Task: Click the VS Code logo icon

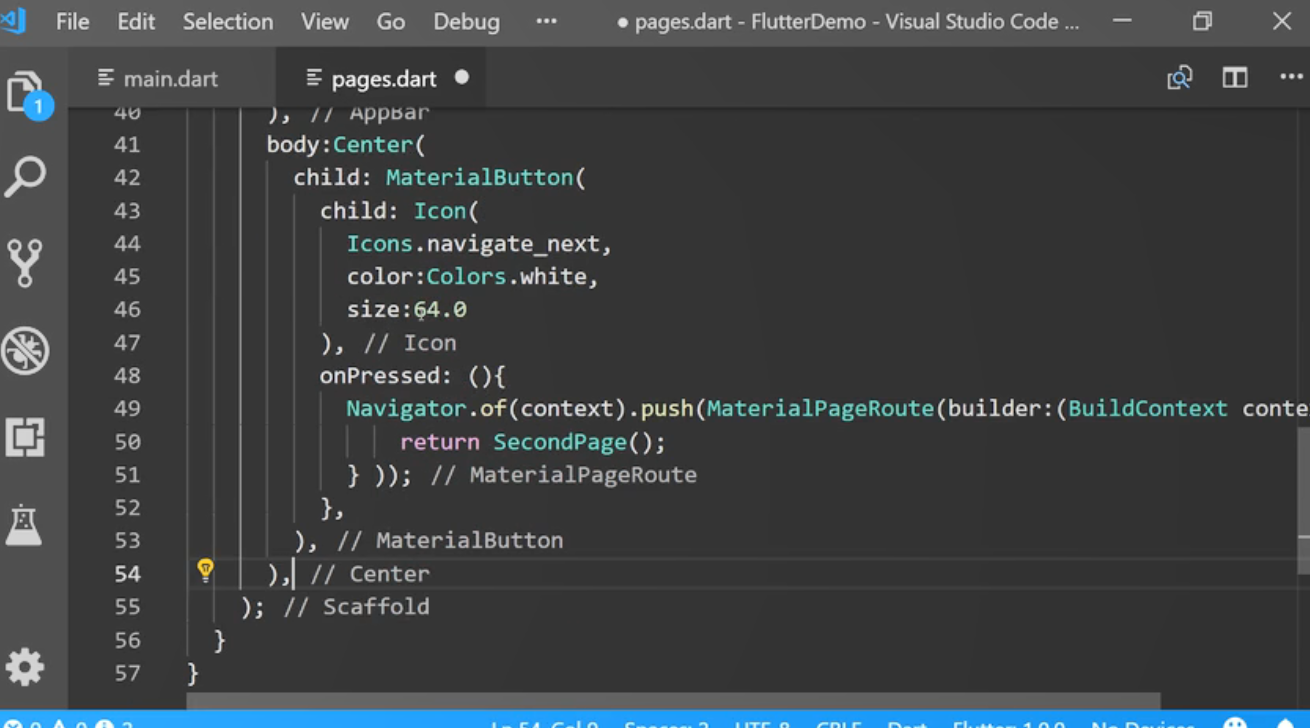Action: pyautogui.click(x=13, y=21)
